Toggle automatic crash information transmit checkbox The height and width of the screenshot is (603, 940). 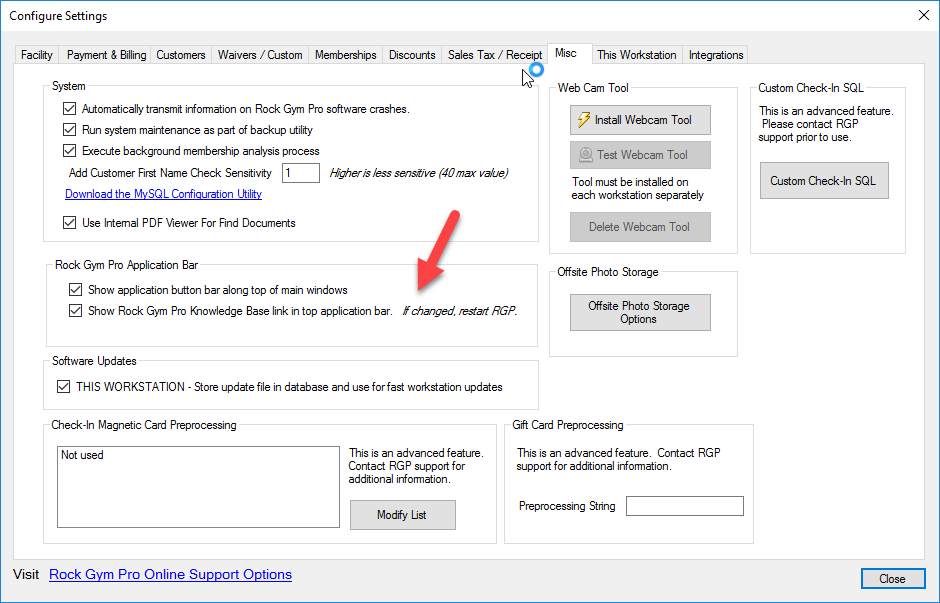click(x=70, y=109)
